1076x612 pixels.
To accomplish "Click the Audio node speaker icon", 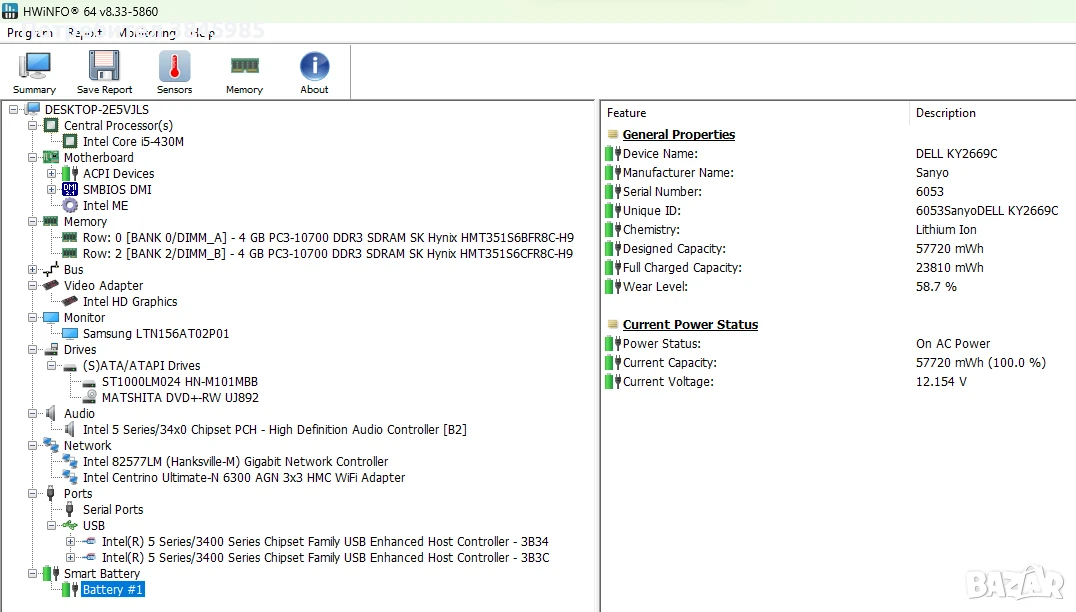I will pos(50,413).
